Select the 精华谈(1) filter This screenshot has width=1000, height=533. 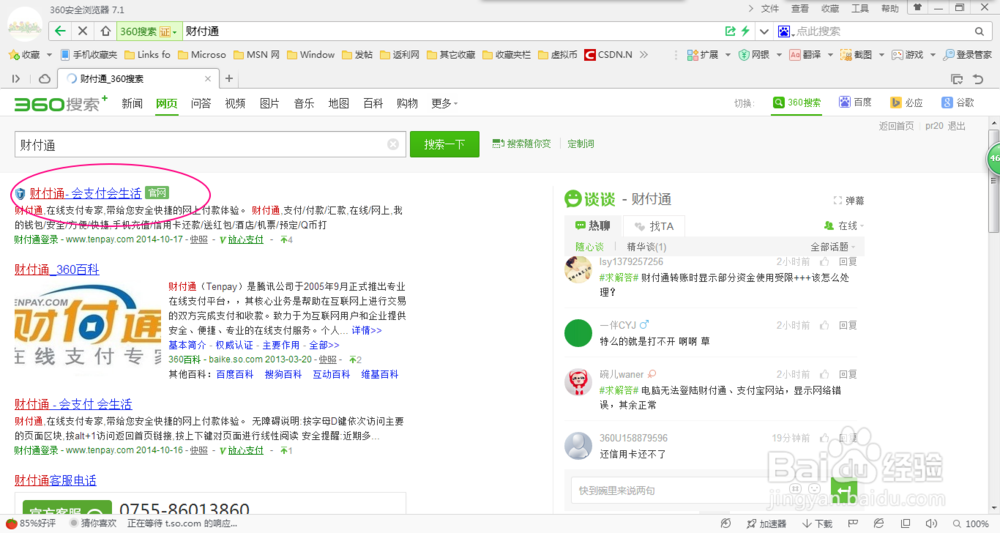[647, 247]
